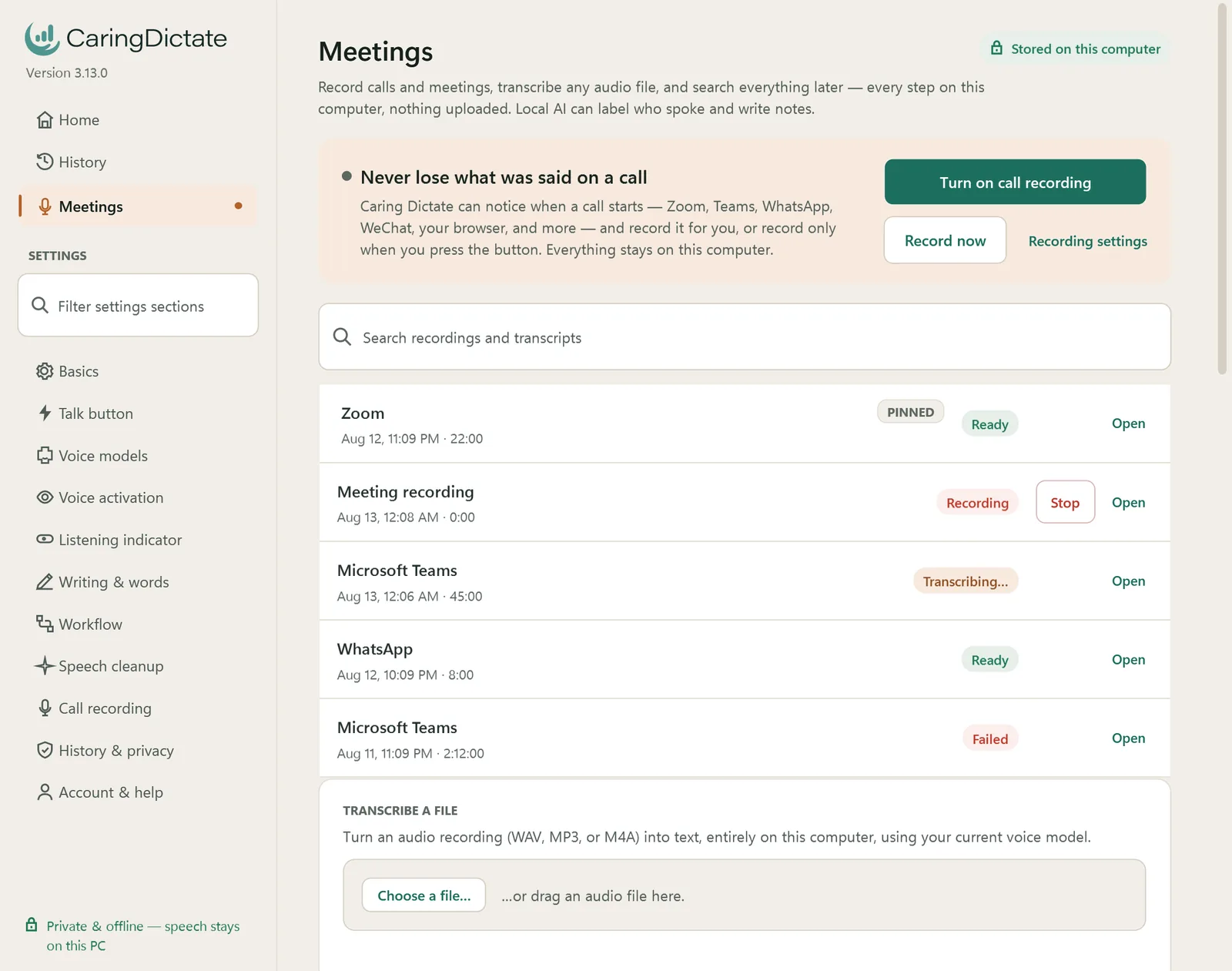Open Voice activation settings
This screenshot has height=971, width=1232.
[138, 497]
